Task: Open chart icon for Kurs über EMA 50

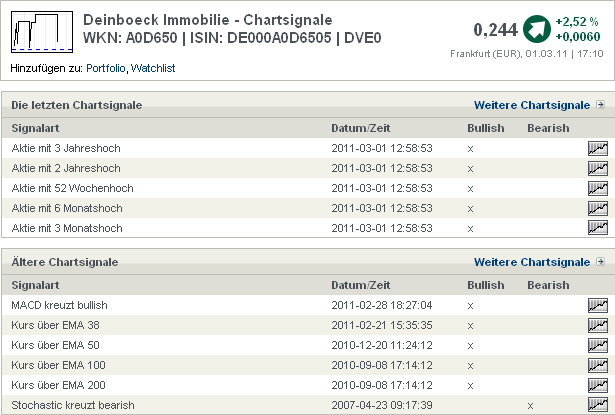Action: click(x=598, y=345)
